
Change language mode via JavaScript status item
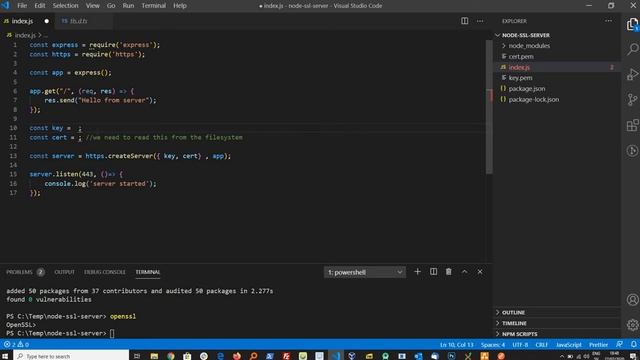tap(569, 344)
